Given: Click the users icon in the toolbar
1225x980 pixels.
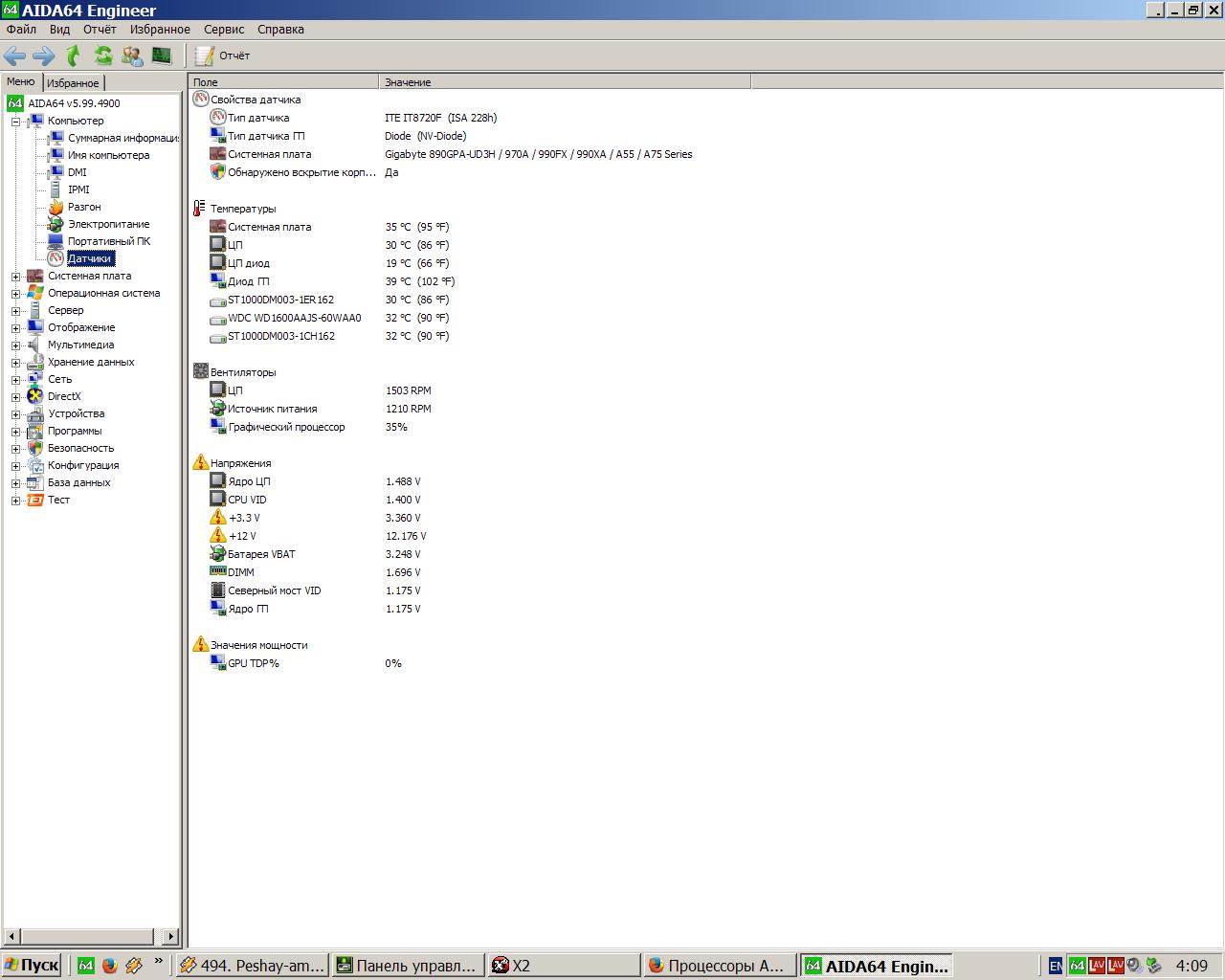Looking at the screenshot, I should click(132, 56).
